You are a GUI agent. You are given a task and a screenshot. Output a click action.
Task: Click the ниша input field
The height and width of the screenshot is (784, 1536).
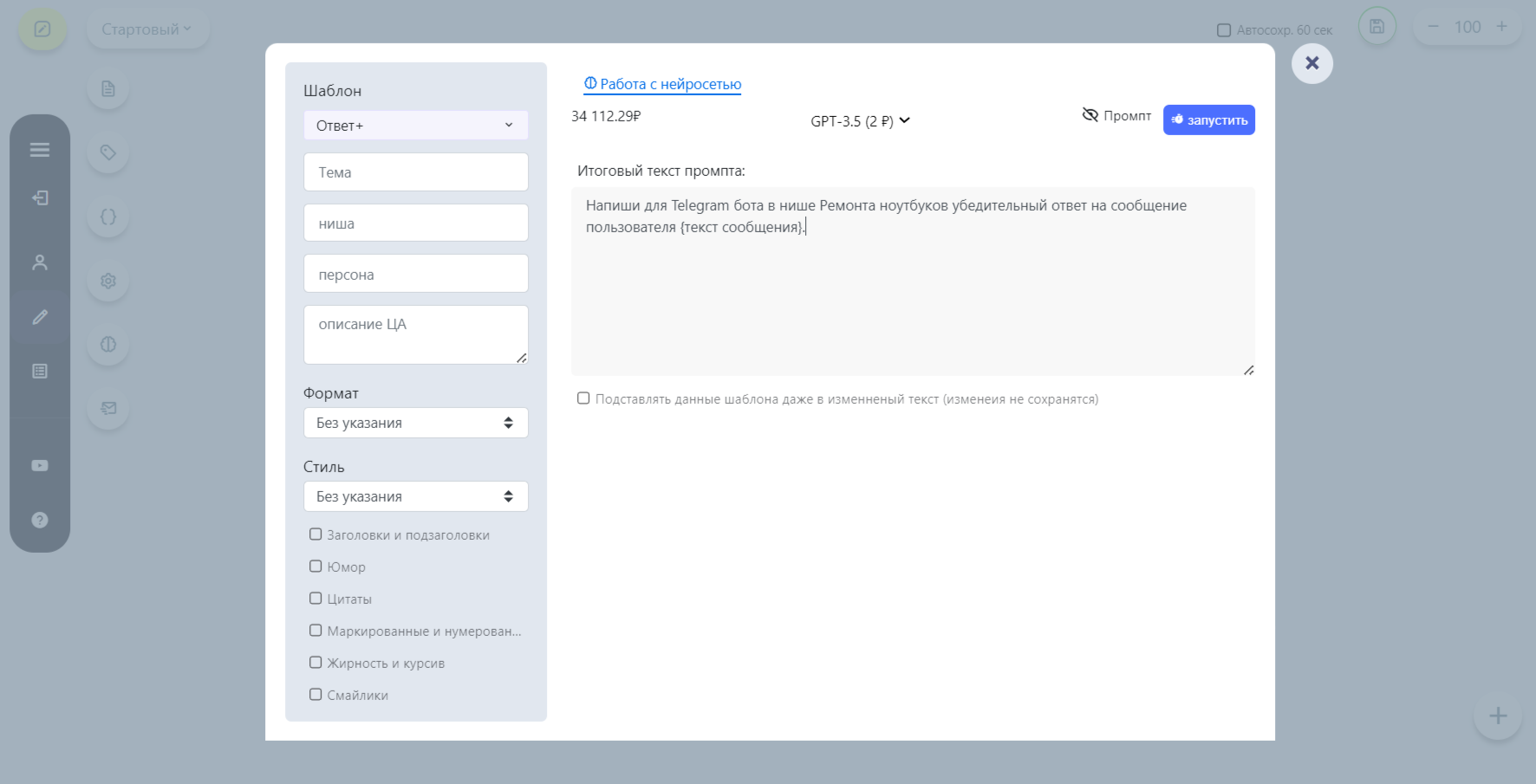pyautogui.click(x=416, y=223)
